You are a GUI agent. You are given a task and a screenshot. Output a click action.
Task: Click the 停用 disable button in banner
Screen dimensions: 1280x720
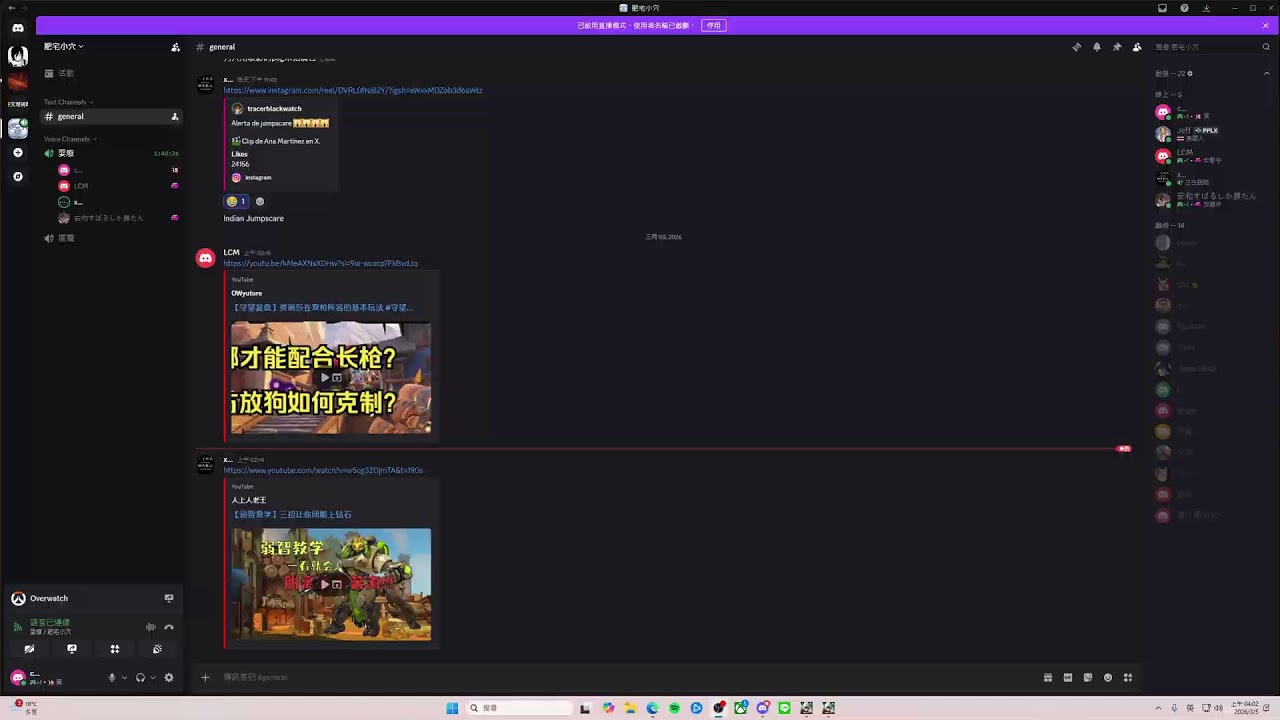click(x=713, y=25)
